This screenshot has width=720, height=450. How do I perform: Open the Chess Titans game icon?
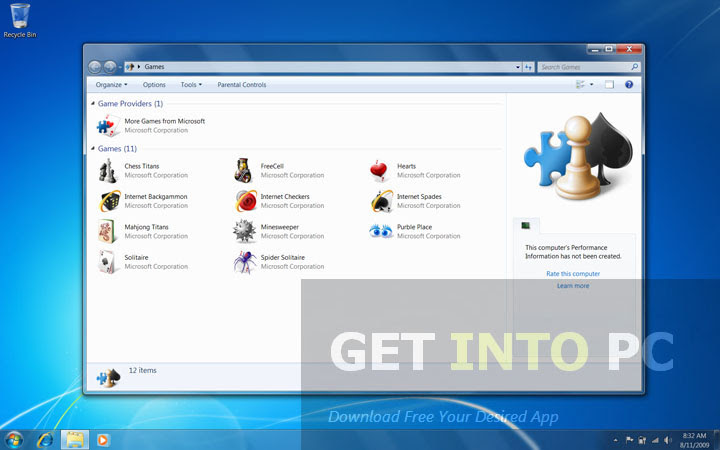tap(108, 171)
